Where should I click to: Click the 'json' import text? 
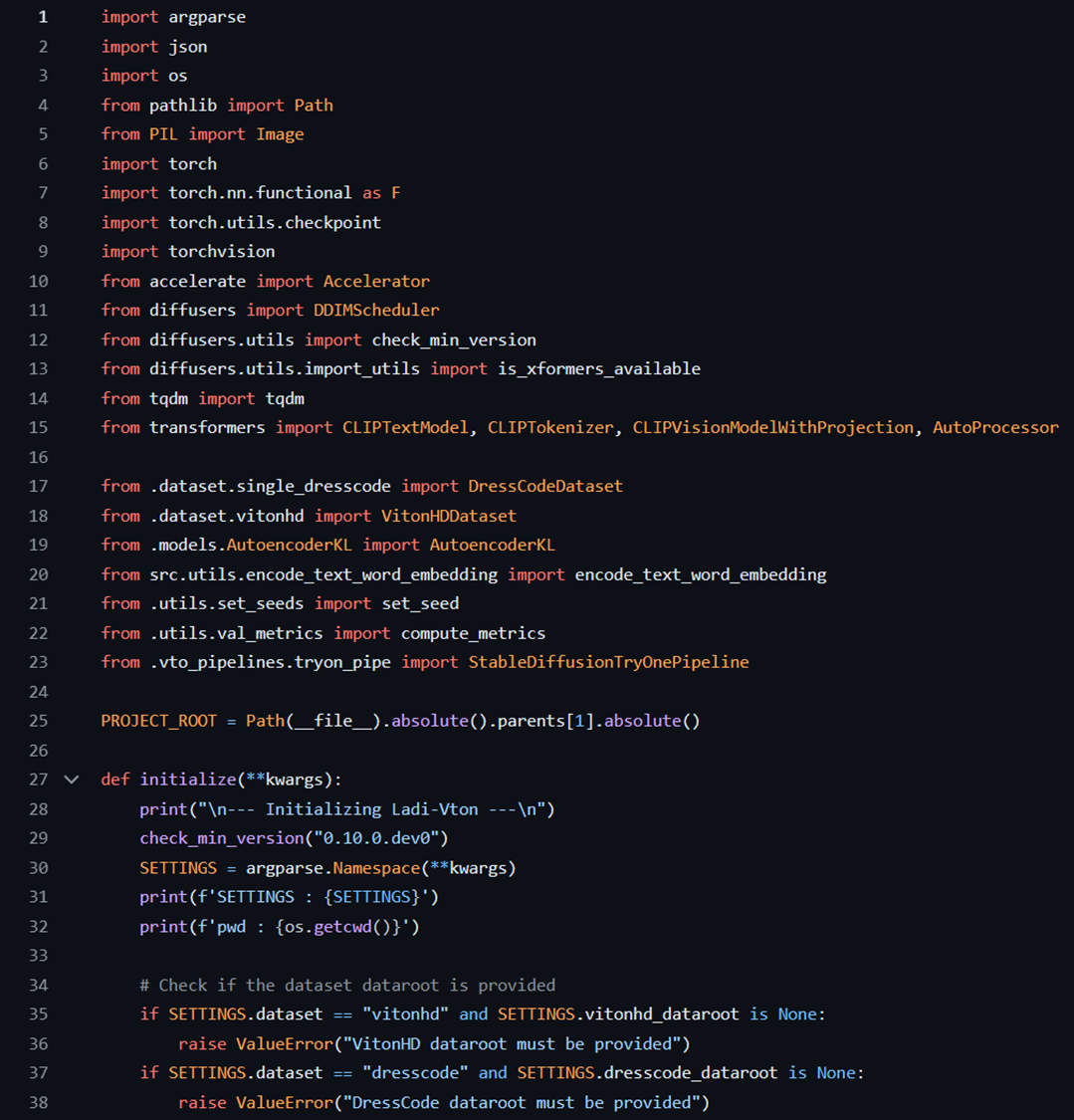[188, 47]
